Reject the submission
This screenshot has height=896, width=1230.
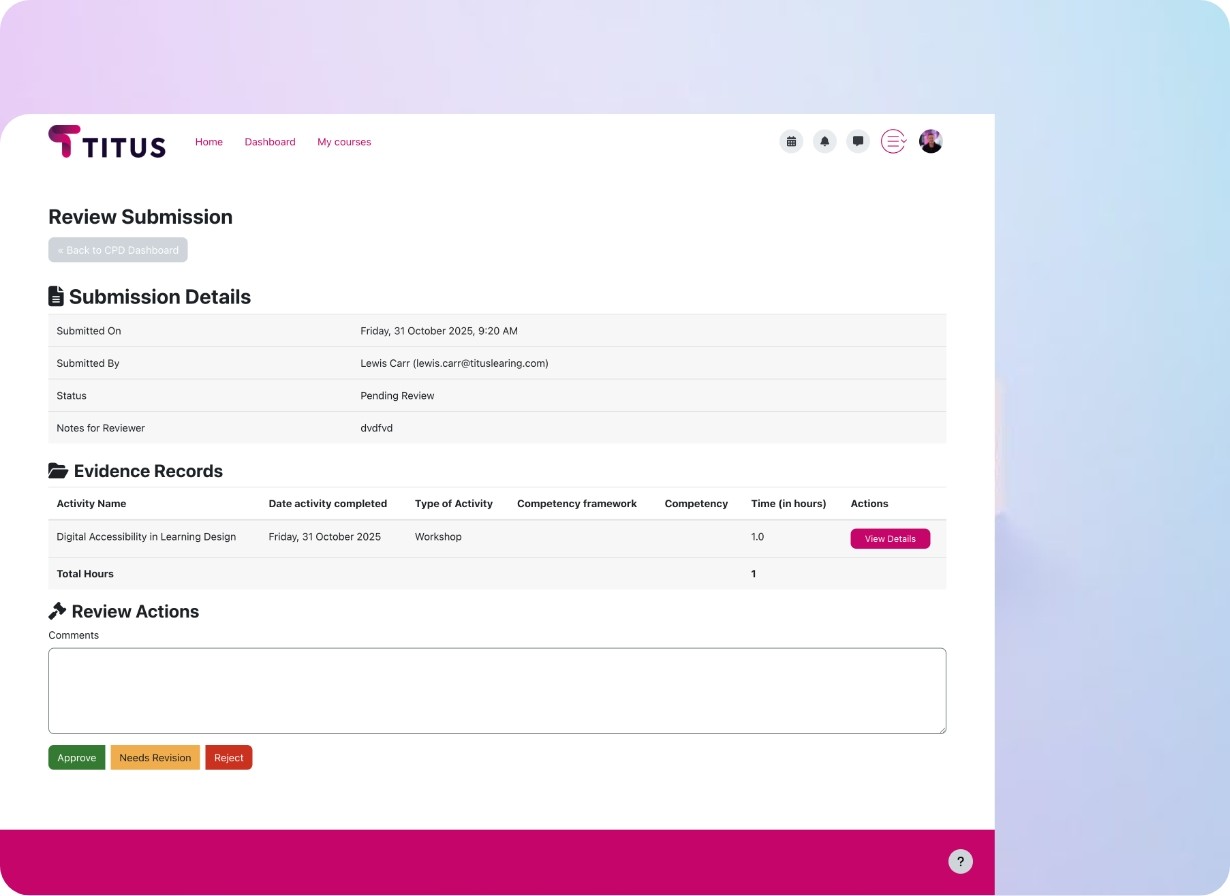[229, 758]
